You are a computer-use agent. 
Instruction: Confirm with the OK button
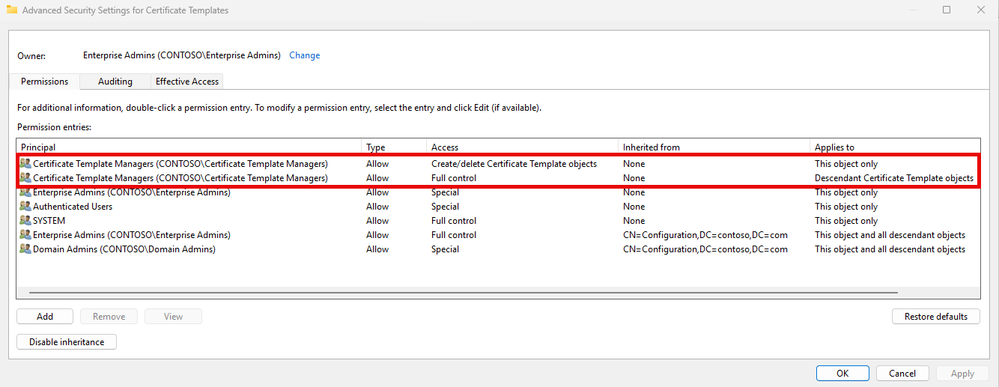(842, 374)
